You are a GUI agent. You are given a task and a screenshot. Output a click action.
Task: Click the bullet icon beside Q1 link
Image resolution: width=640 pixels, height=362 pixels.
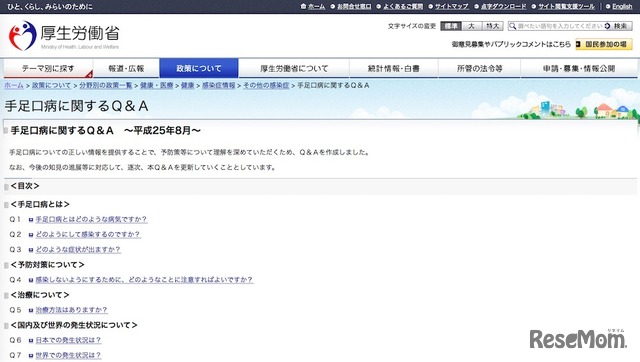pyautogui.click(x=31, y=220)
